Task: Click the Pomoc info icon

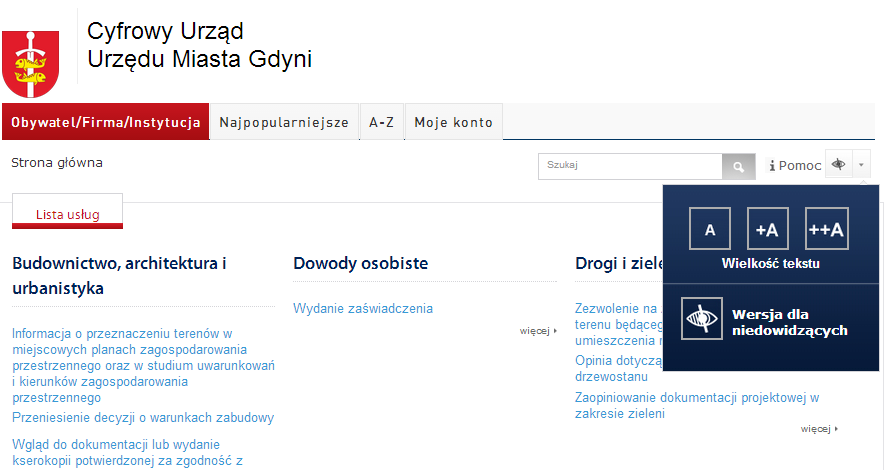Action: 772,166
